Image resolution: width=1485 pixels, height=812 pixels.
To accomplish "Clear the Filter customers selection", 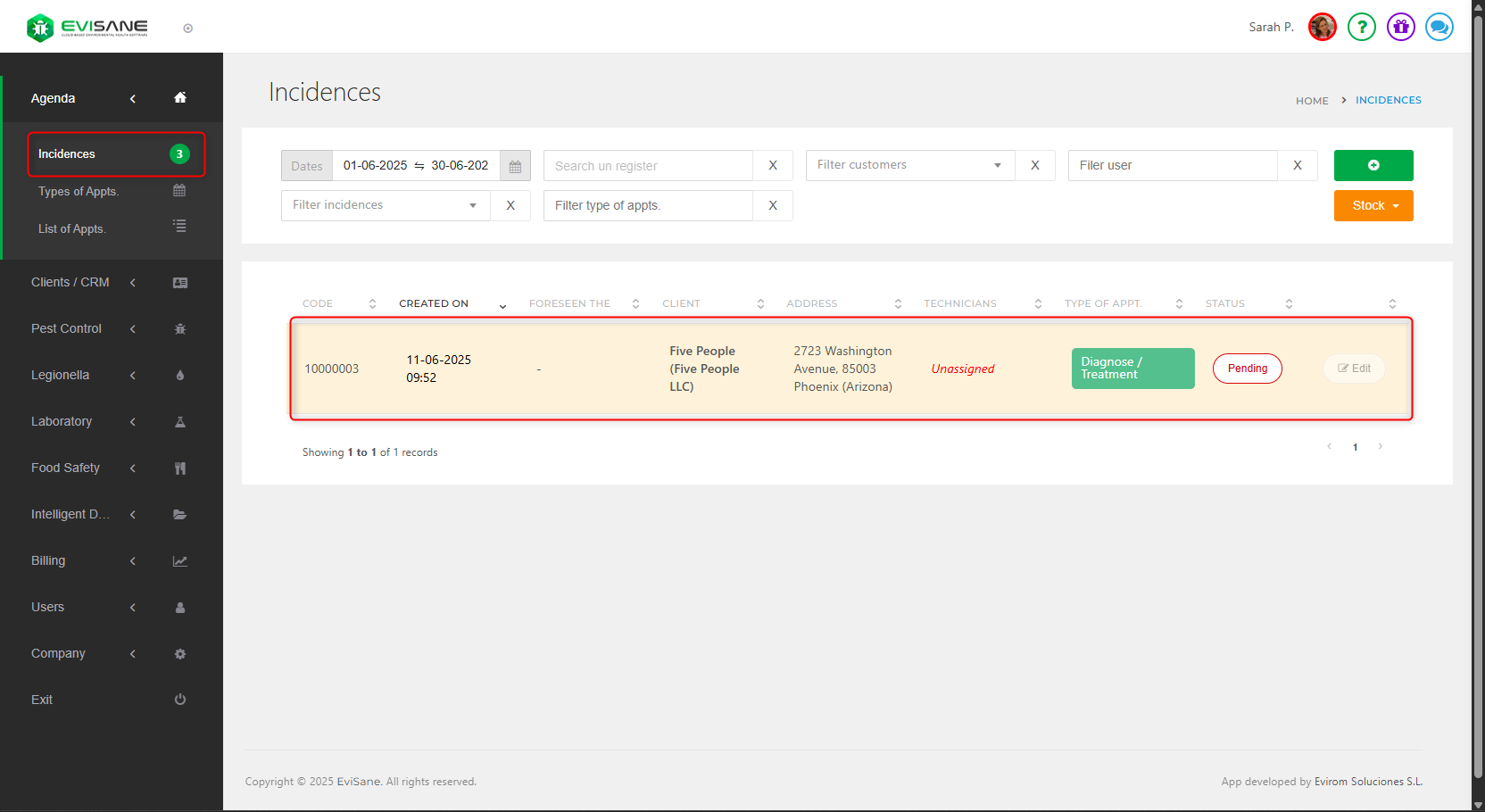I will (x=1035, y=166).
